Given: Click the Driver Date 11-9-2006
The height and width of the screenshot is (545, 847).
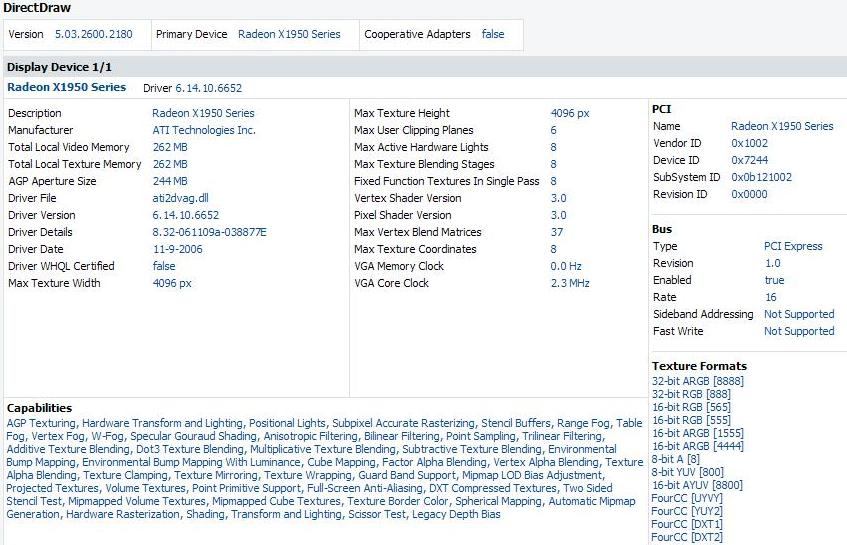Looking at the screenshot, I should (178, 249).
